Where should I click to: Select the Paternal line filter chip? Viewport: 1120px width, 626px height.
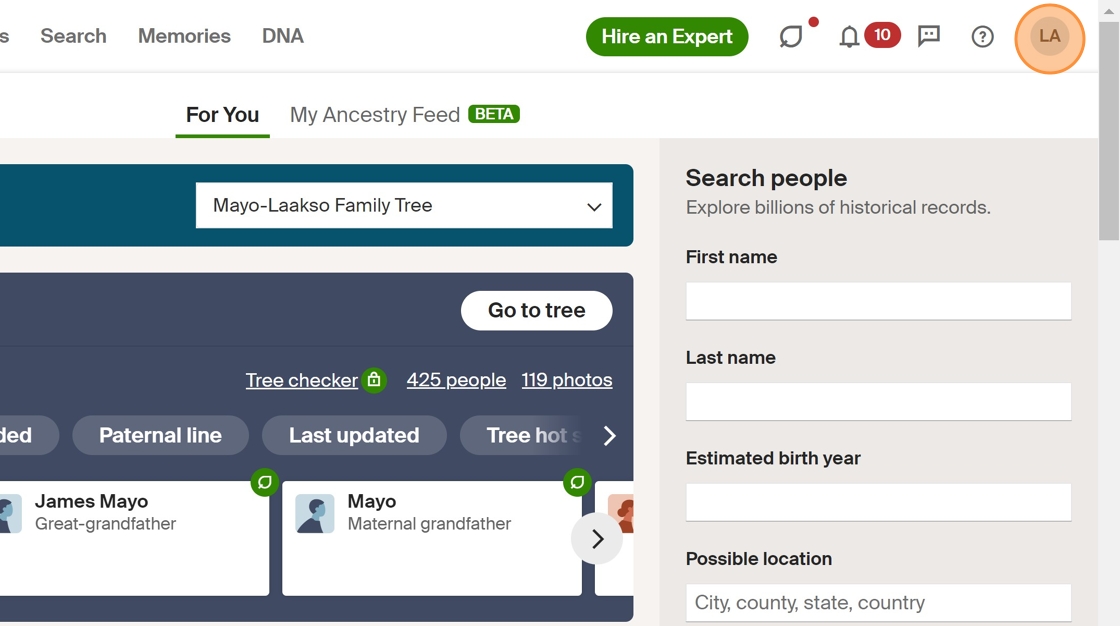pos(160,435)
